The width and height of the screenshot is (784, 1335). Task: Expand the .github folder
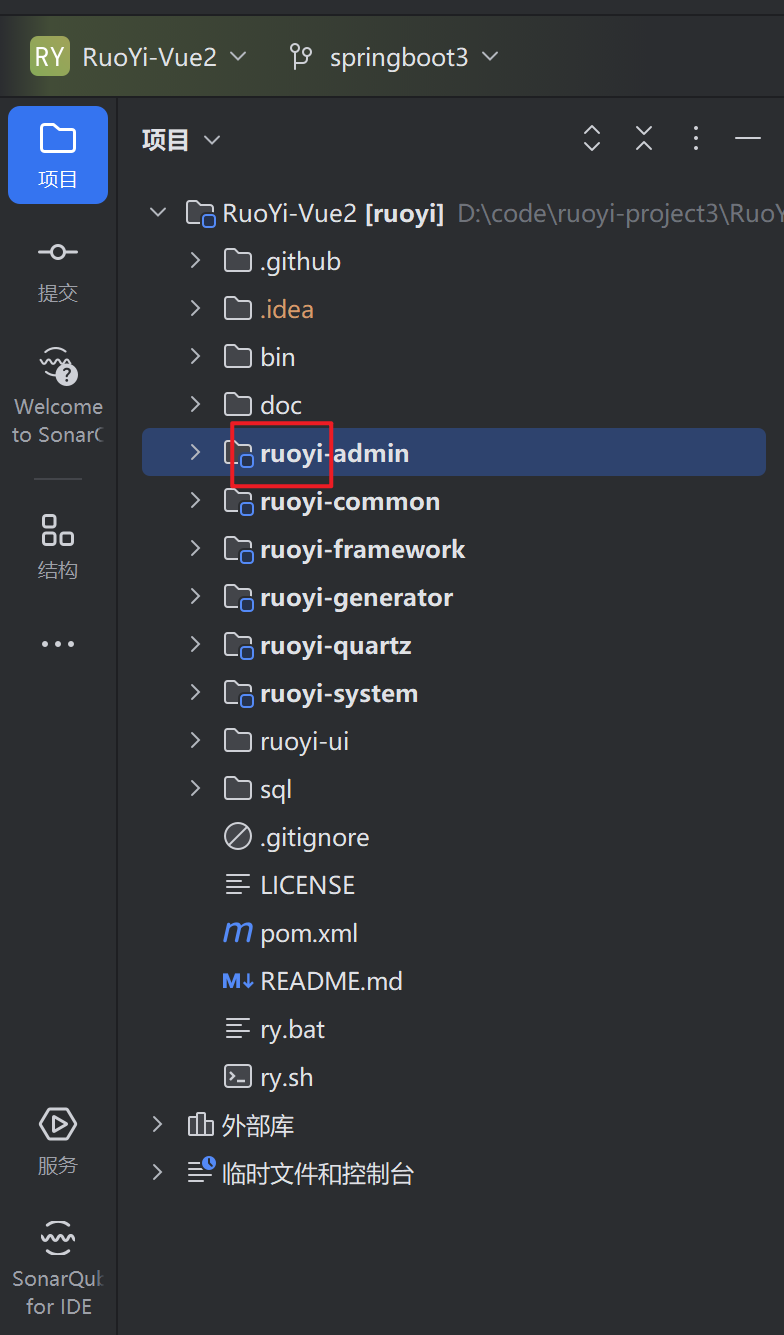[195, 261]
